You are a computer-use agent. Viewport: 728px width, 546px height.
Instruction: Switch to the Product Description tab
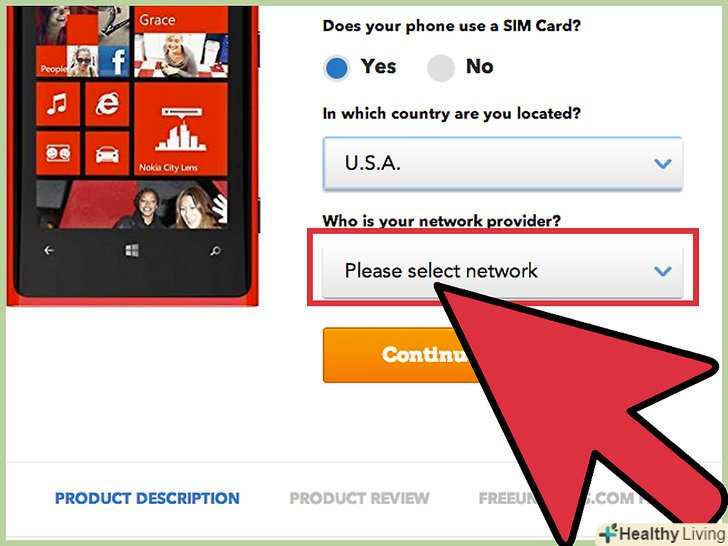coord(147,498)
